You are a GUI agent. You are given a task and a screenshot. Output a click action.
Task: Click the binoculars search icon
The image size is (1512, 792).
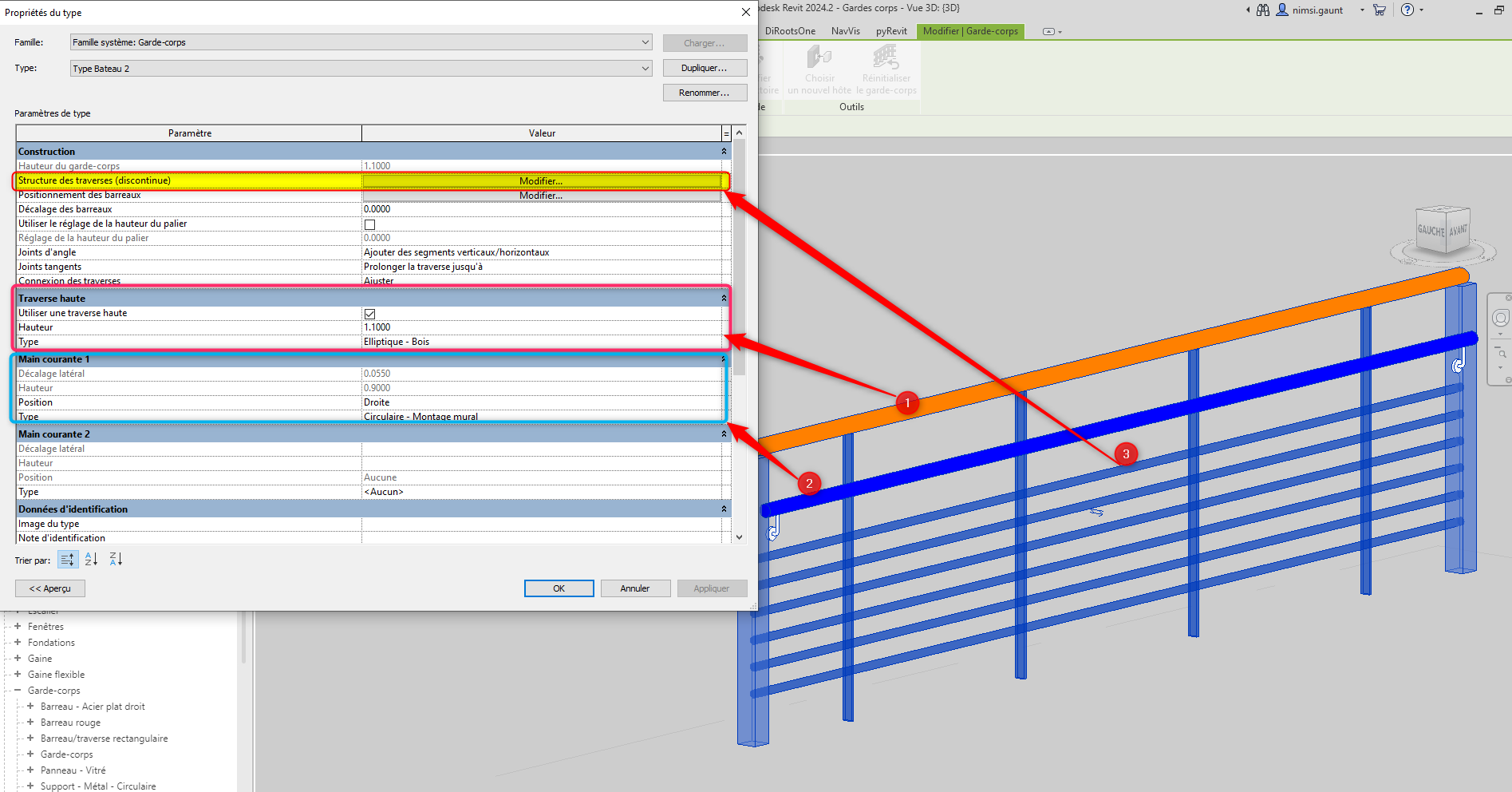[x=1263, y=10]
